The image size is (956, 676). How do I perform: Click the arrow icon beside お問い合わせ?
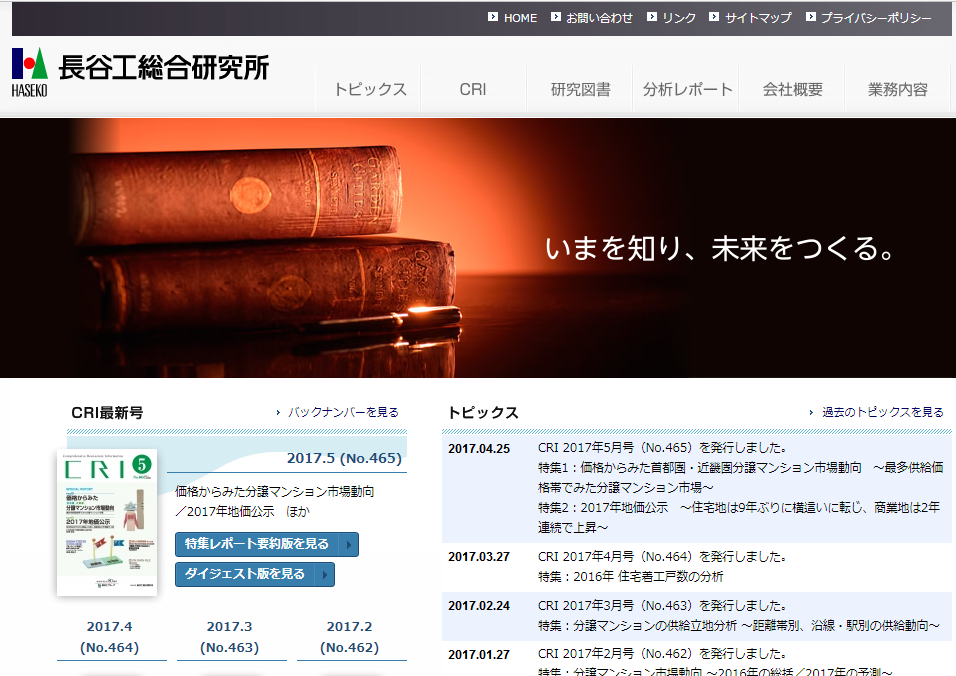(556, 17)
